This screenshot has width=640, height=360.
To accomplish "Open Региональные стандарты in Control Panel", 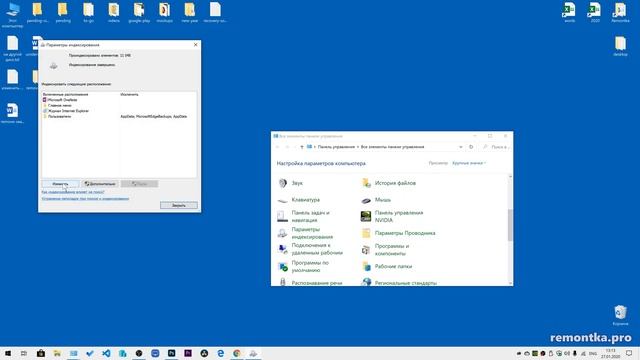I will [399, 282].
